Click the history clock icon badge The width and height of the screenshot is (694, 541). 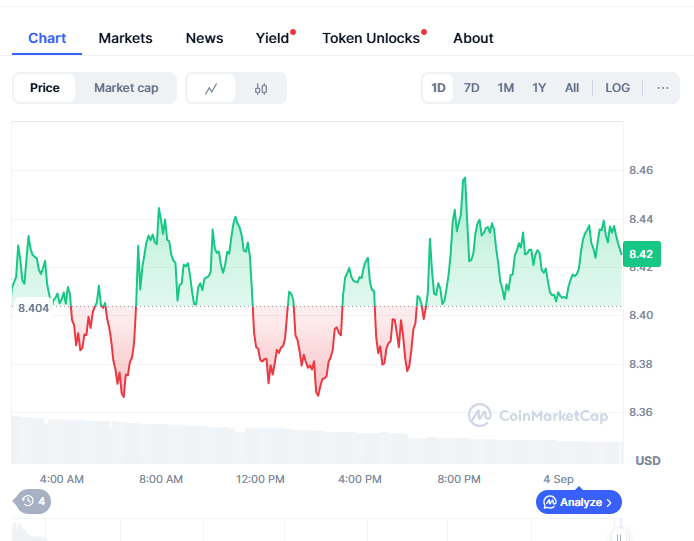click(32, 501)
